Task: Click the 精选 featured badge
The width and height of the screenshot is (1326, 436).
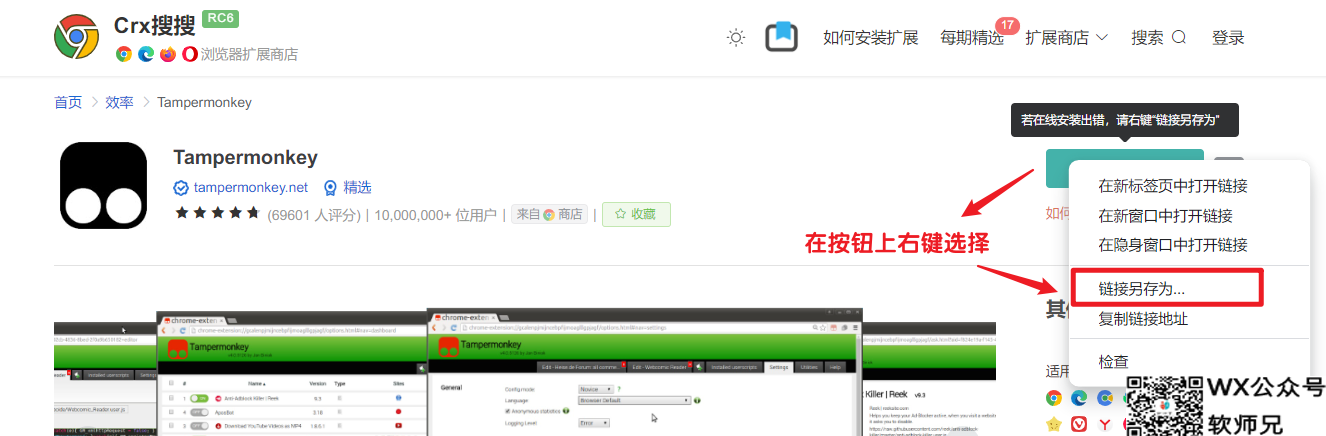Action: (347, 187)
